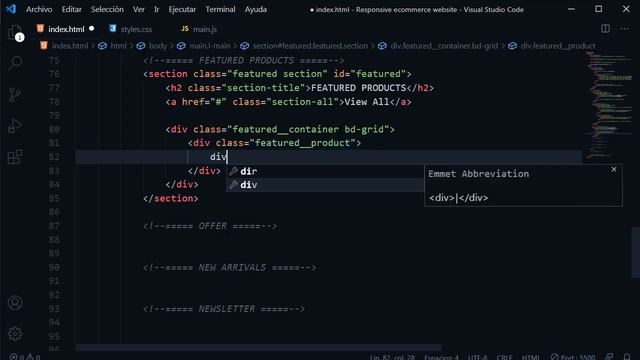The image size is (640, 360).
Task: Switch to the styles.css tab
Action: point(136,29)
